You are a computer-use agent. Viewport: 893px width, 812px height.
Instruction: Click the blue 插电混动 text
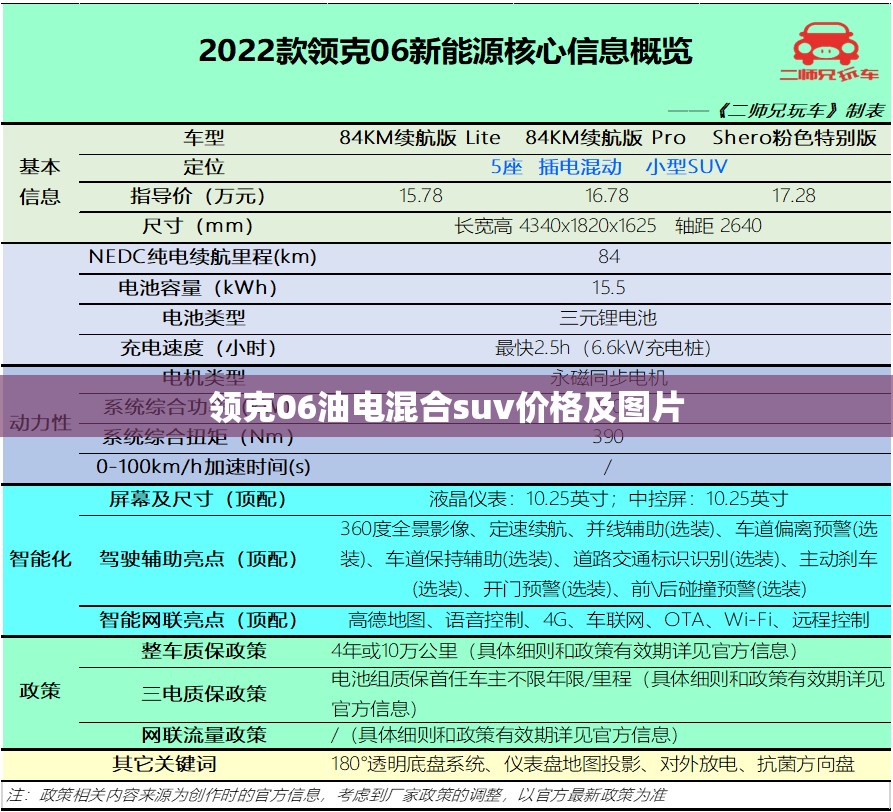click(x=580, y=167)
